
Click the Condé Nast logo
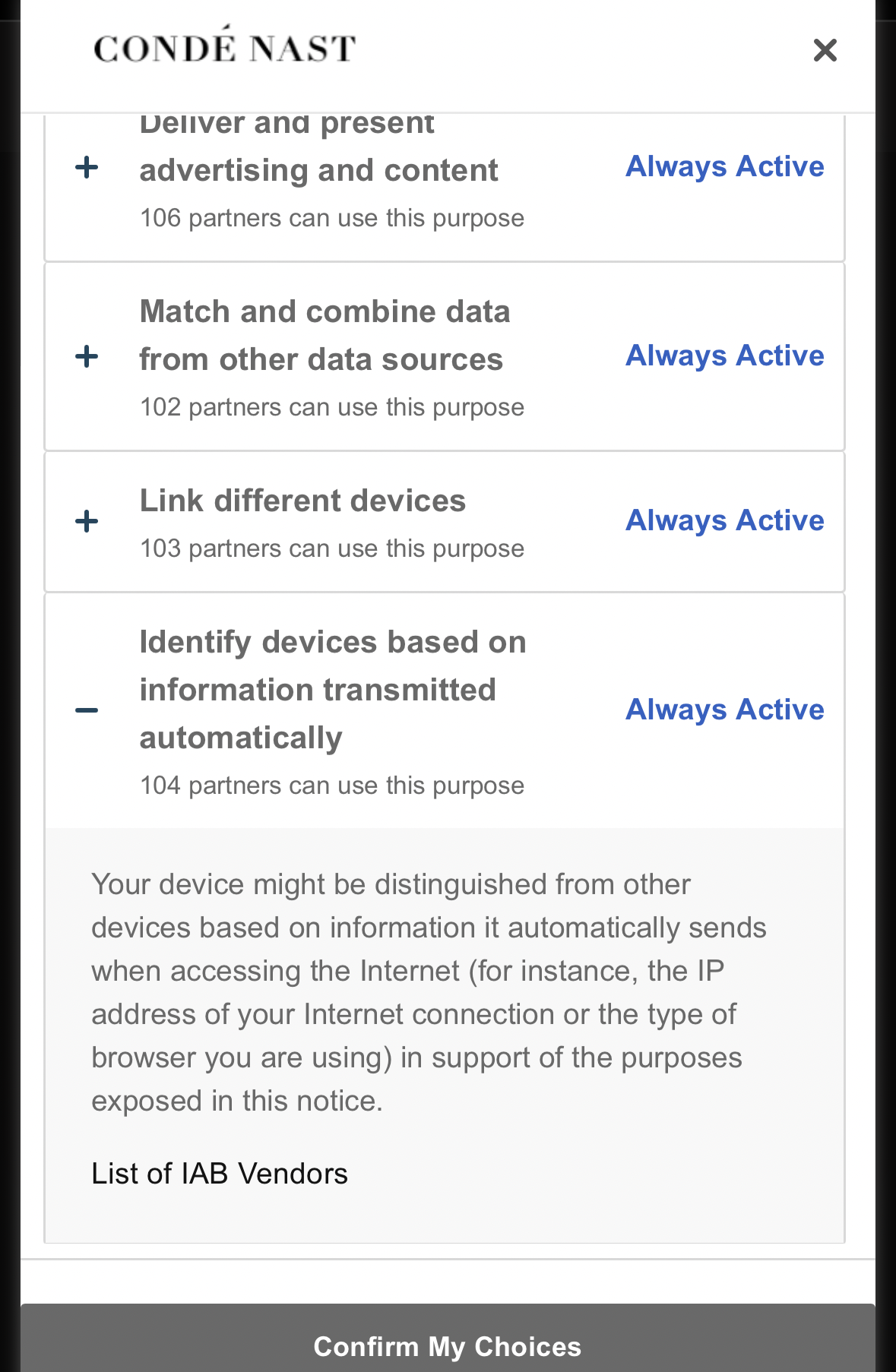[x=224, y=45]
